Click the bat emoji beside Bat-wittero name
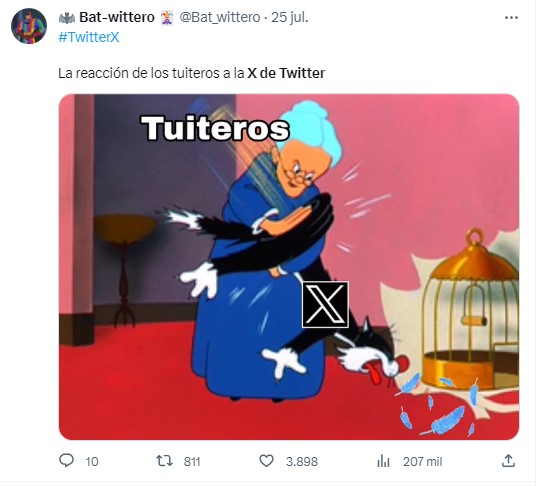 67,17
